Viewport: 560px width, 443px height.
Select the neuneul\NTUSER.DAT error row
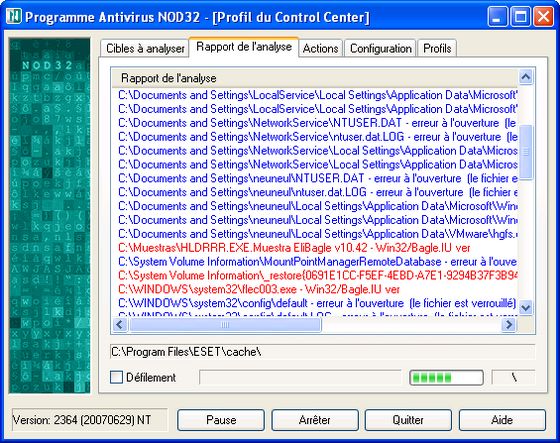[x=317, y=178]
